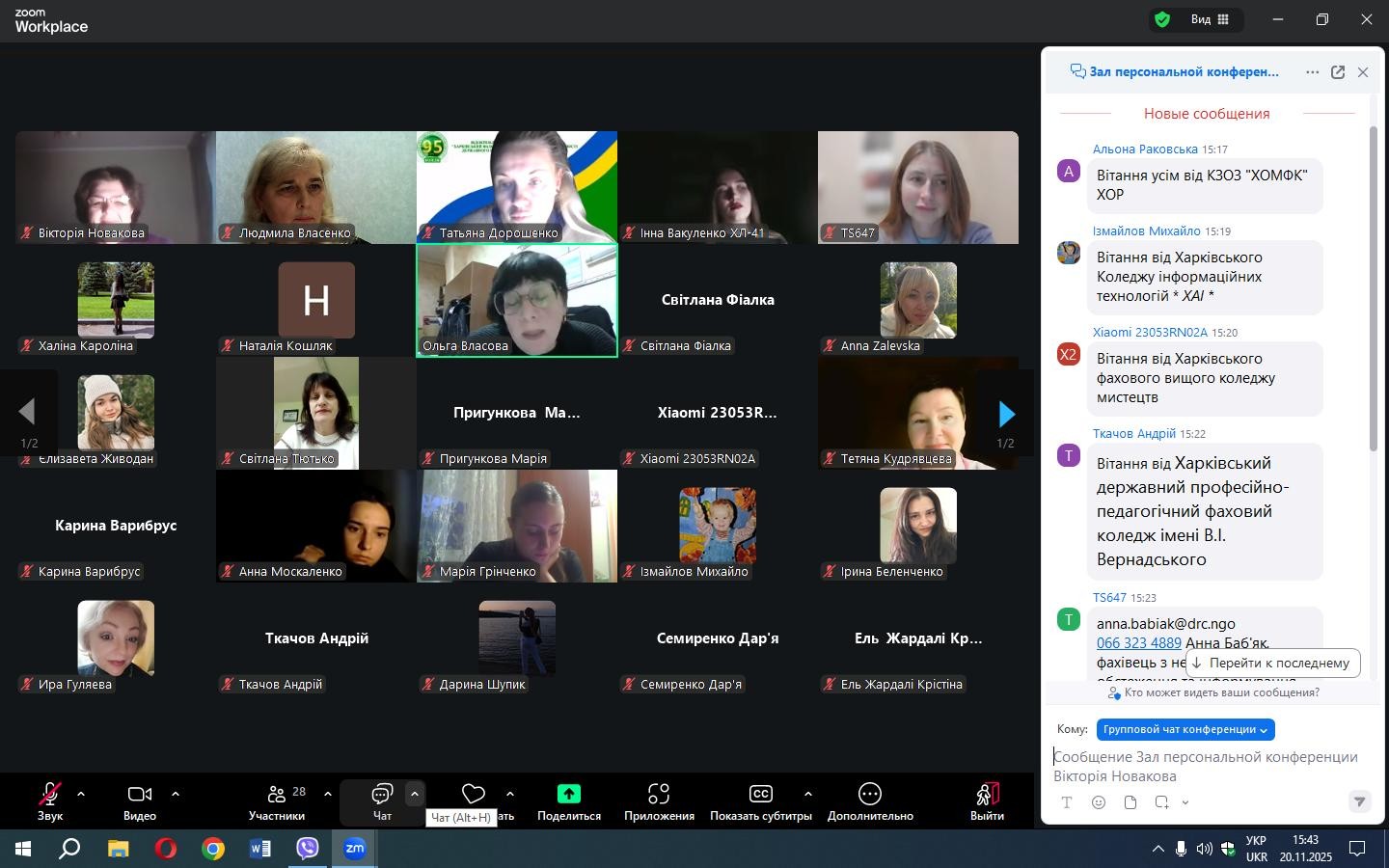The height and width of the screenshot is (868, 1389).
Task: Click the Выйти leave meeting icon
Action: (x=986, y=794)
